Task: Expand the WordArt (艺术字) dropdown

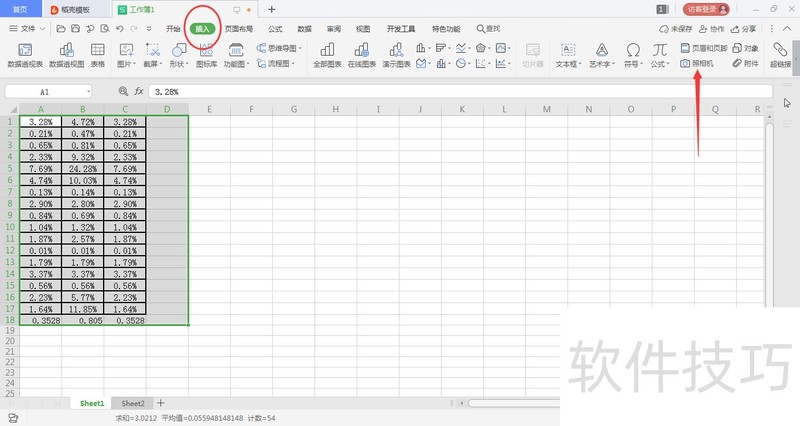Action: [614, 64]
